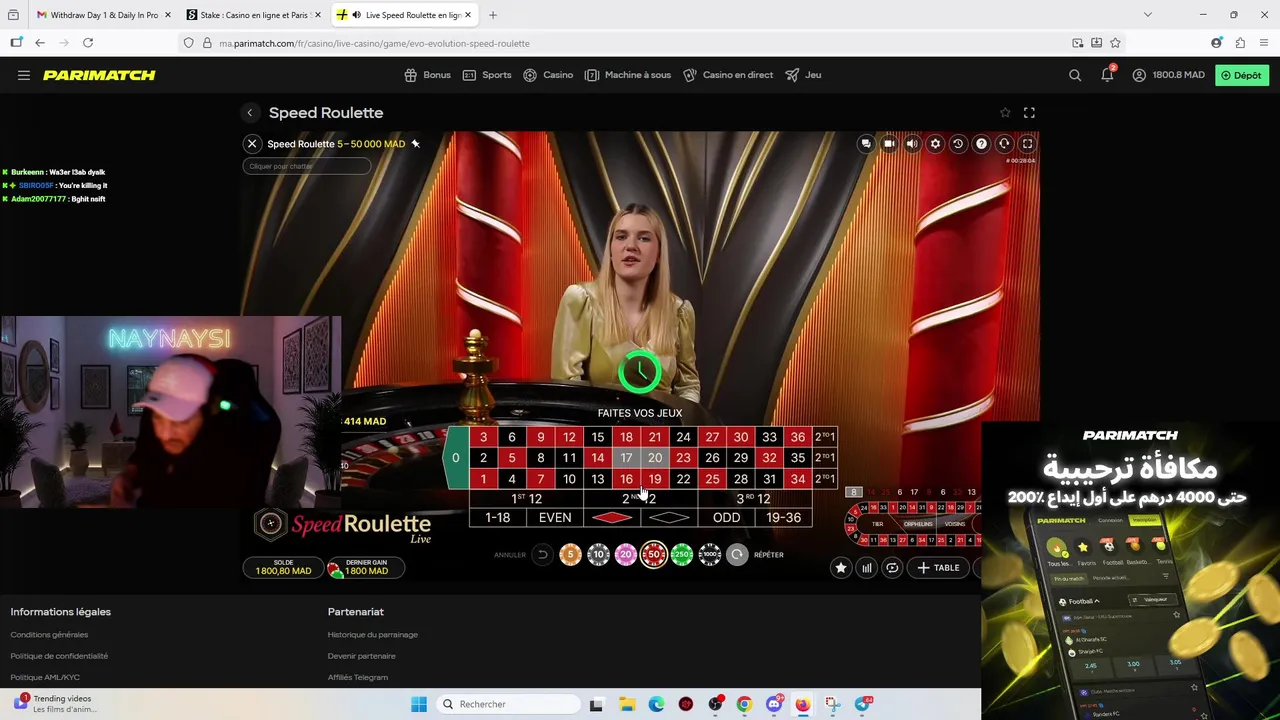Open Politique de confidentialité link
Image resolution: width=1280 pixels, height=720 pixels.
[x=59, y=656]
